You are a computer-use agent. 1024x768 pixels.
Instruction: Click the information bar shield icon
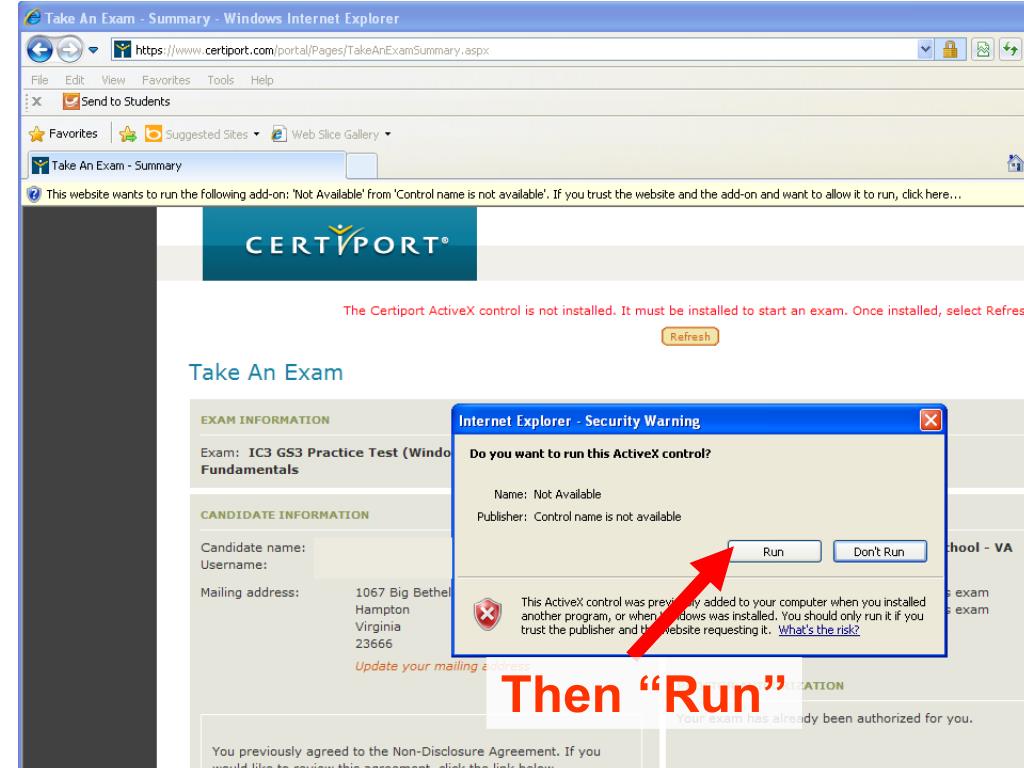coord(34,194)
